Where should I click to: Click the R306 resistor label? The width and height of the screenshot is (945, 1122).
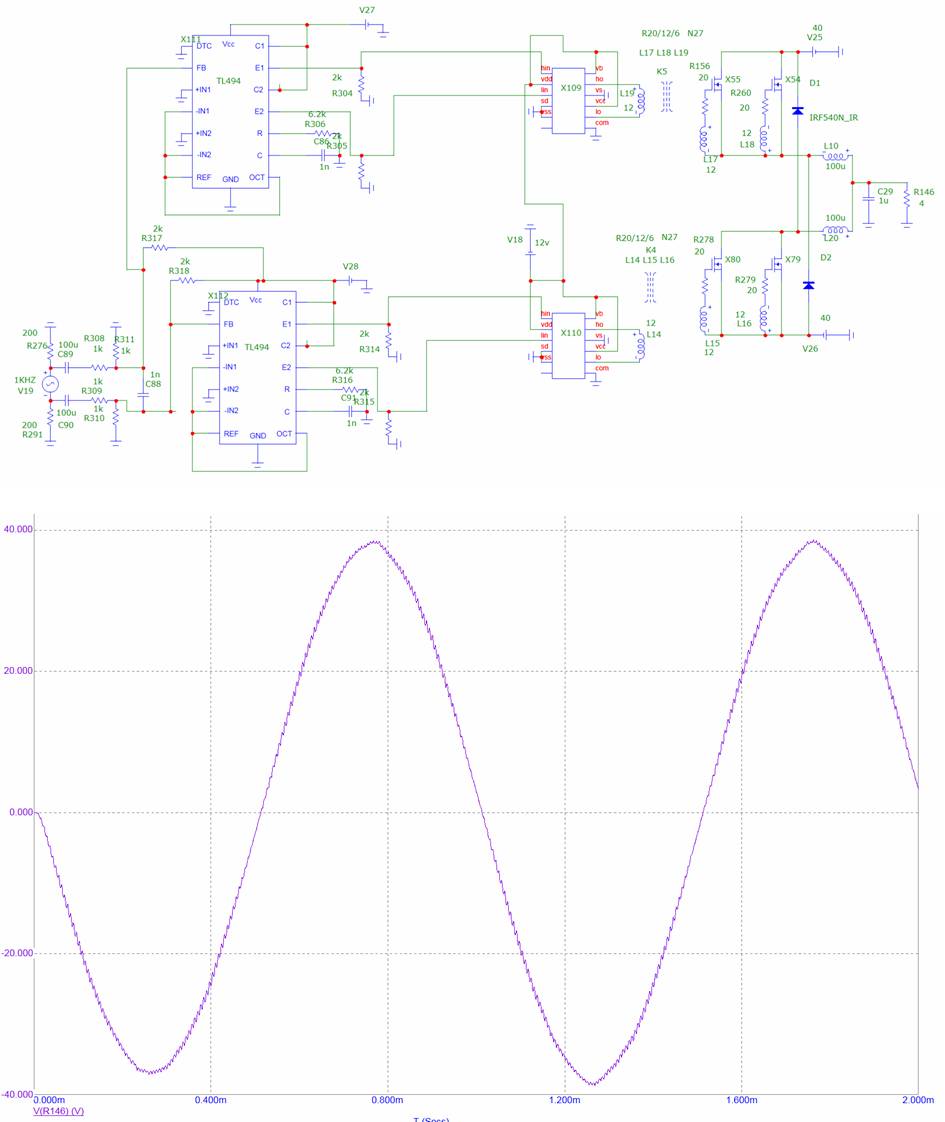[315, 124]
